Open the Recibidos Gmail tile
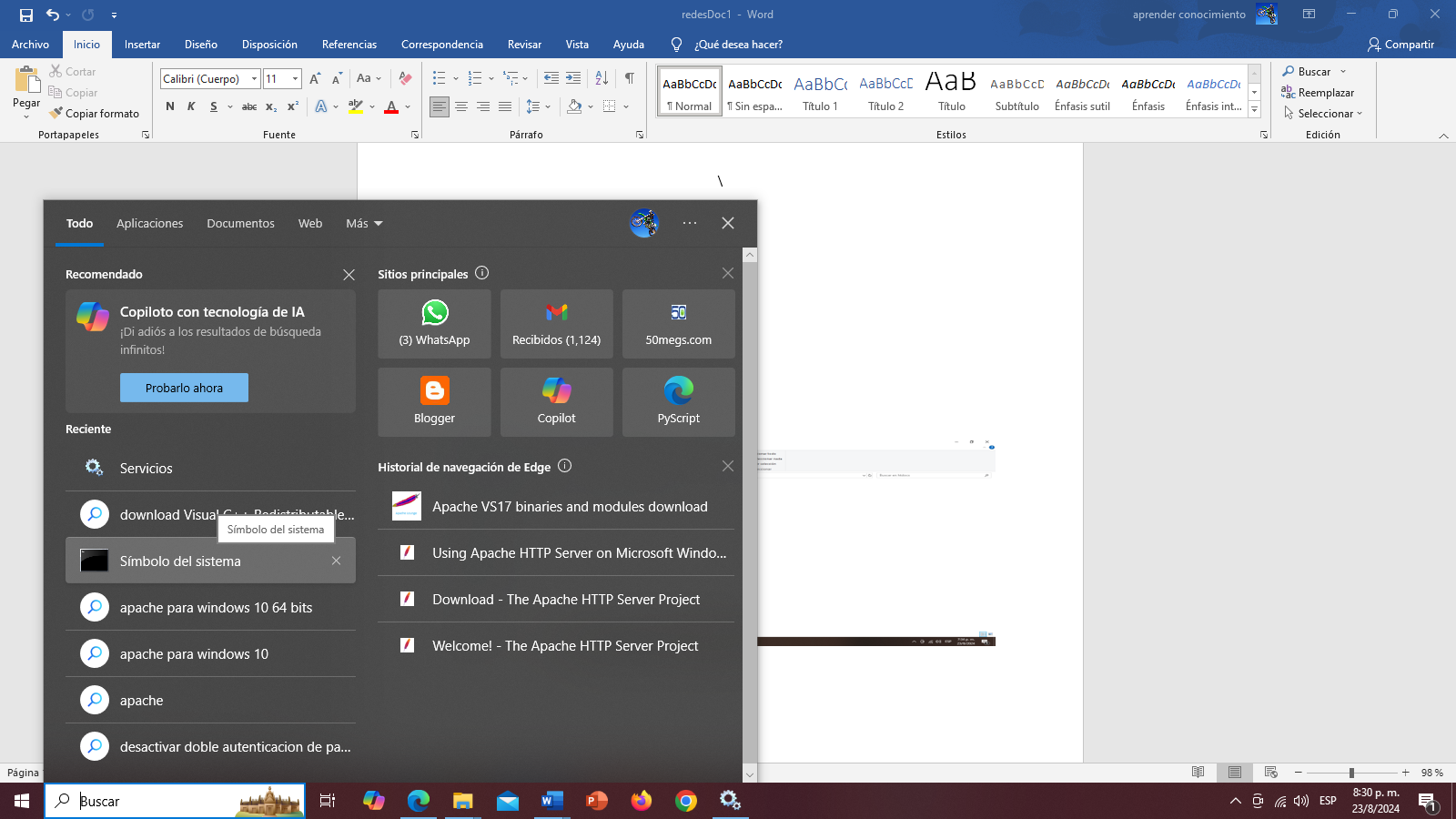Image resolution: width=1456 pixels, height=819 pixels. (557, 324)
